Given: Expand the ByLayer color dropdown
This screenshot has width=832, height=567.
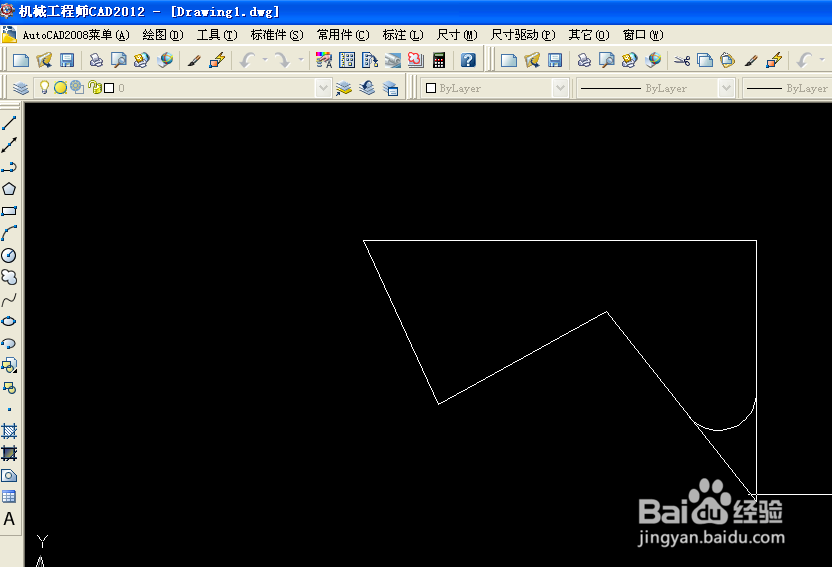Looking at the screenshot, I should click(x=560, y=88).
